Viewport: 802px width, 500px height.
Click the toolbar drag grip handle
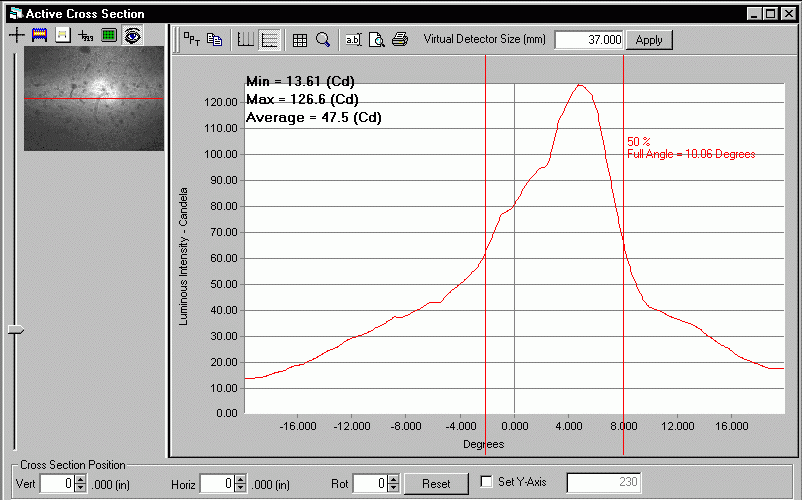click(x=176, y=40)
